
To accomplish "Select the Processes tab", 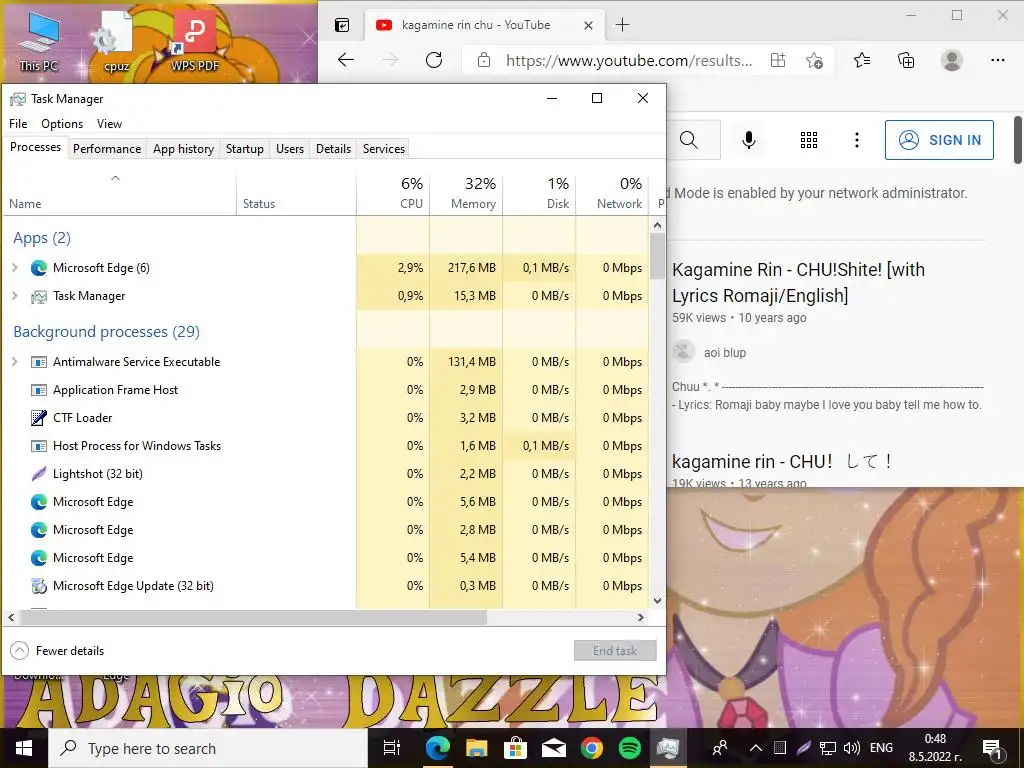I will (x=35, y=148).
